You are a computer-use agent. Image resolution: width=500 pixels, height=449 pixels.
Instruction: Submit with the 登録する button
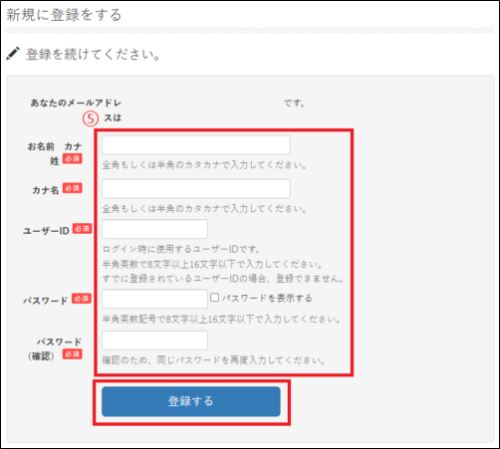pos(191,401)
